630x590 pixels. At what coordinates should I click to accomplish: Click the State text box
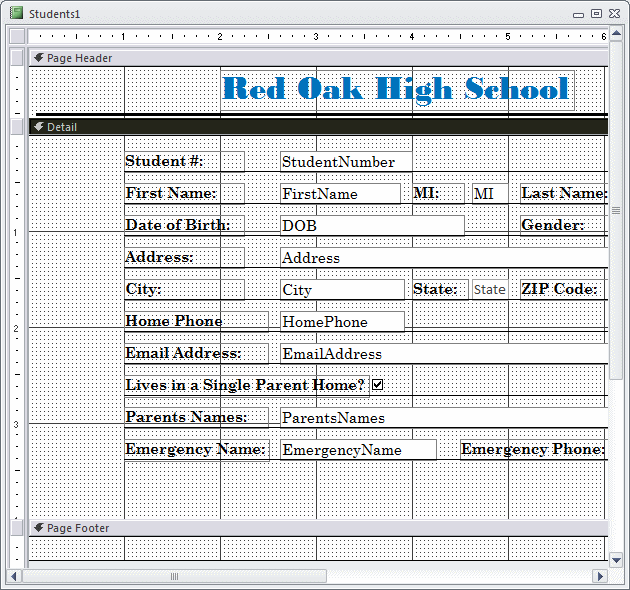click(x=490, y=290)
